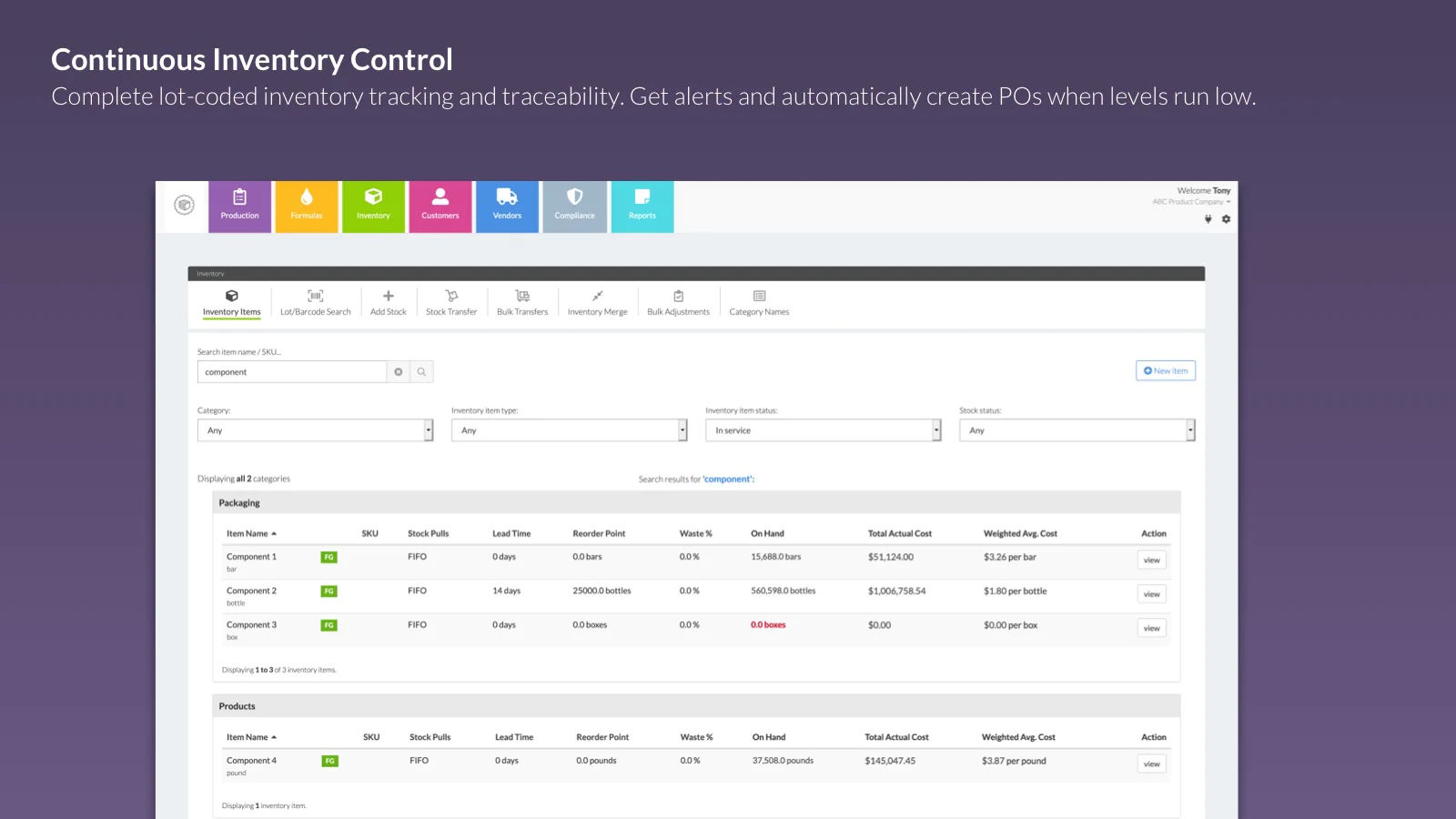Click the 'component' search result link

pyautogui.click(x=728, y=480)
